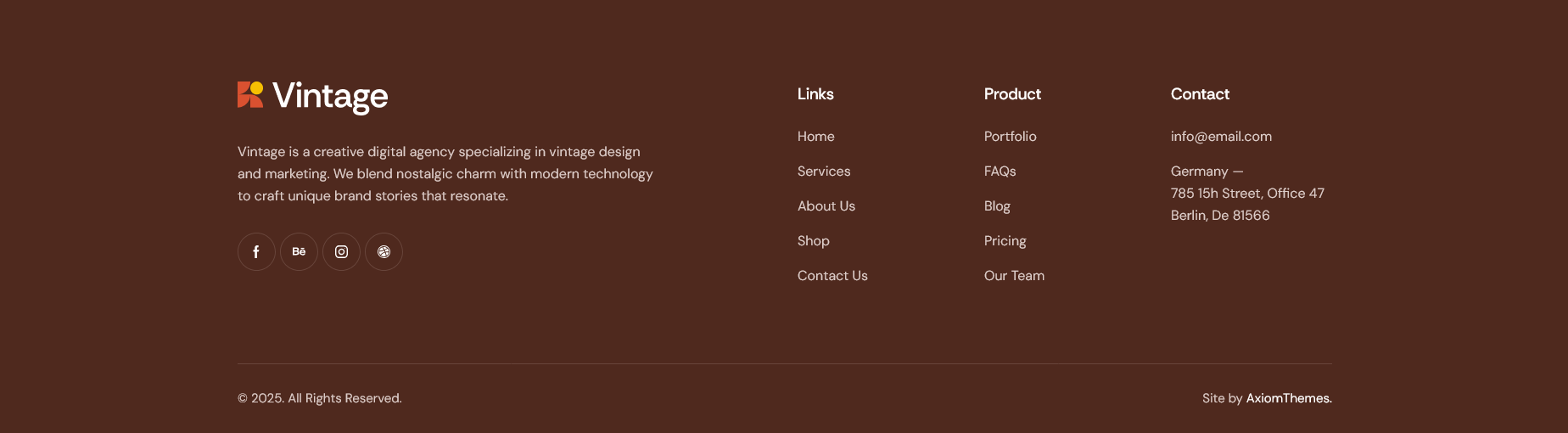Open the Blog link
This screenshot has width=1568, height=433.
click(x=997, y=206)
